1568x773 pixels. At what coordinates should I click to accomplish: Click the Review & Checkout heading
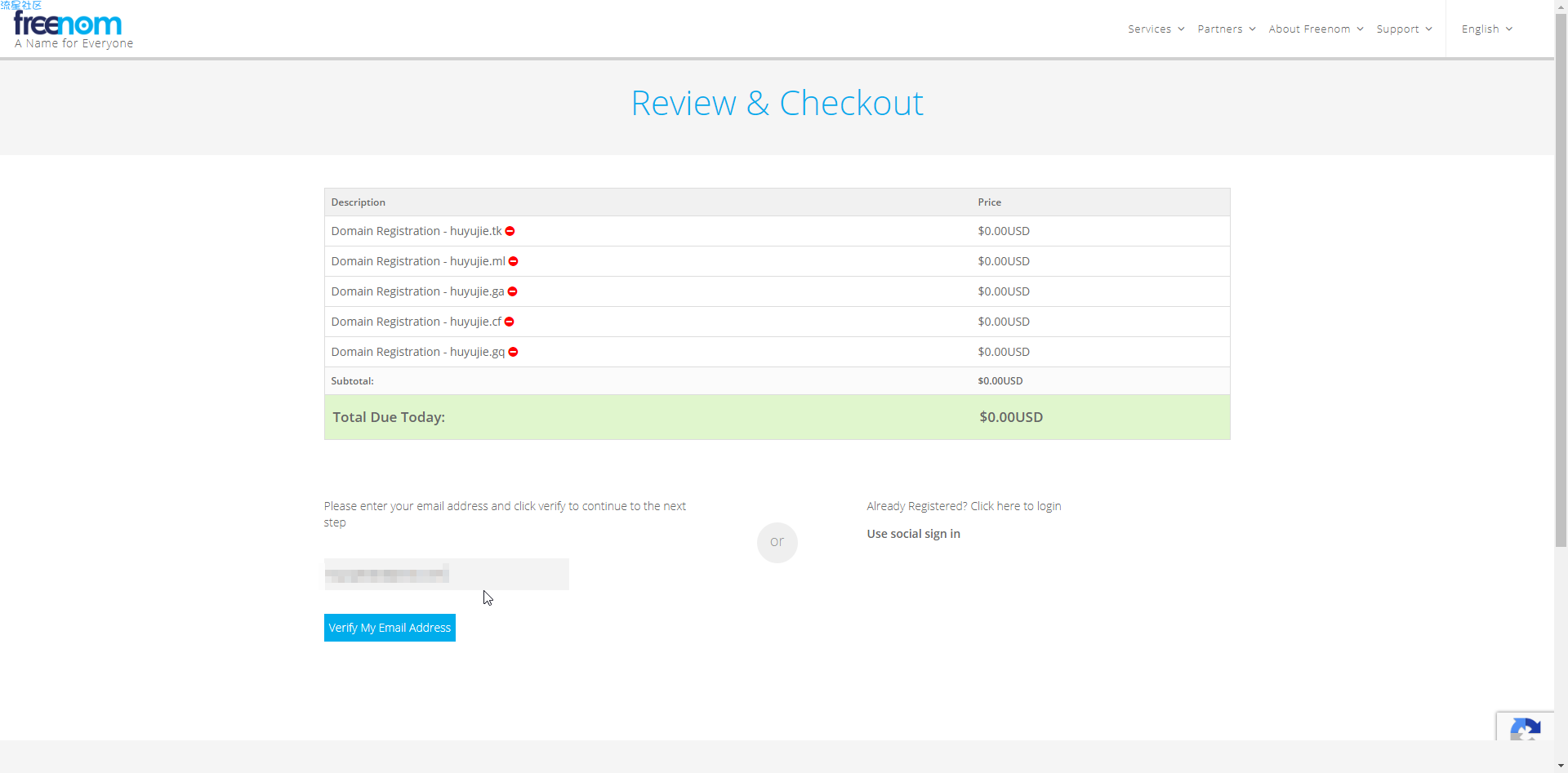pyautogui.click(x=777, y=103)
